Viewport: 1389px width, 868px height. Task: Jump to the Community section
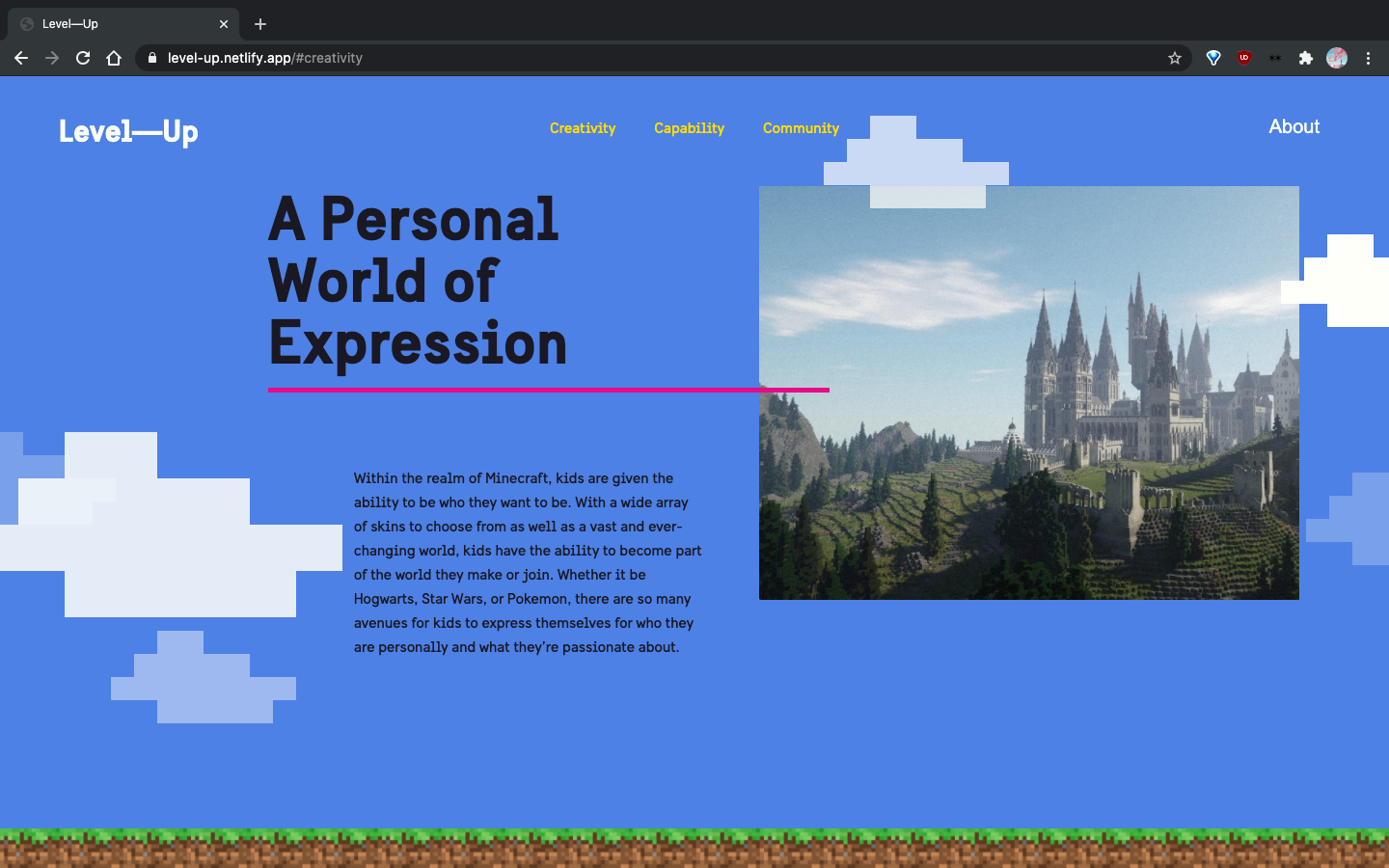[801, 128]
